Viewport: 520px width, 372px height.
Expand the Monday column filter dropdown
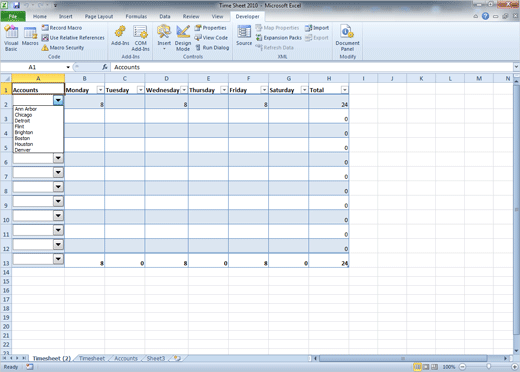100,90
